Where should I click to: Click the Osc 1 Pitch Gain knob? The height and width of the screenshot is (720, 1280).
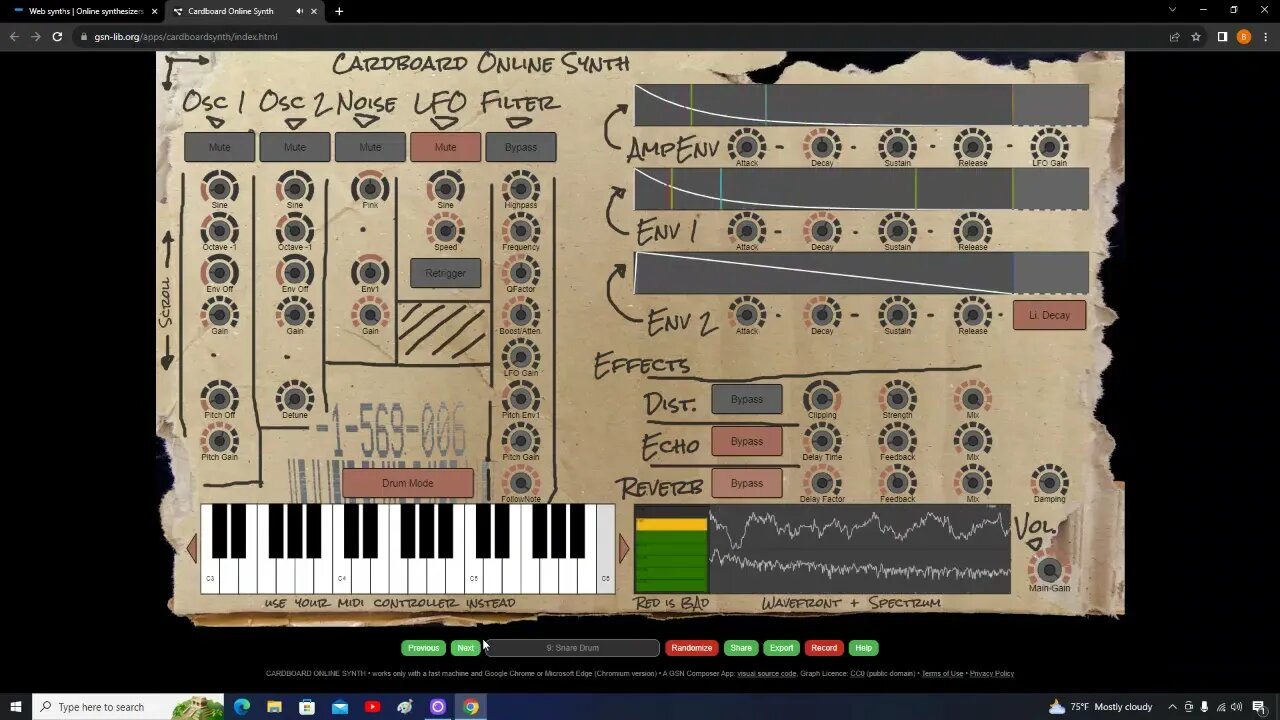pyautogui.click(x=219, y=440)
